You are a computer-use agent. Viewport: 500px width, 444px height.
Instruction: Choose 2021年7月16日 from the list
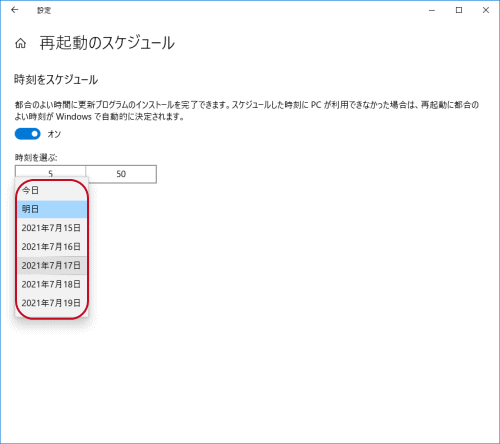pos(52,247)
